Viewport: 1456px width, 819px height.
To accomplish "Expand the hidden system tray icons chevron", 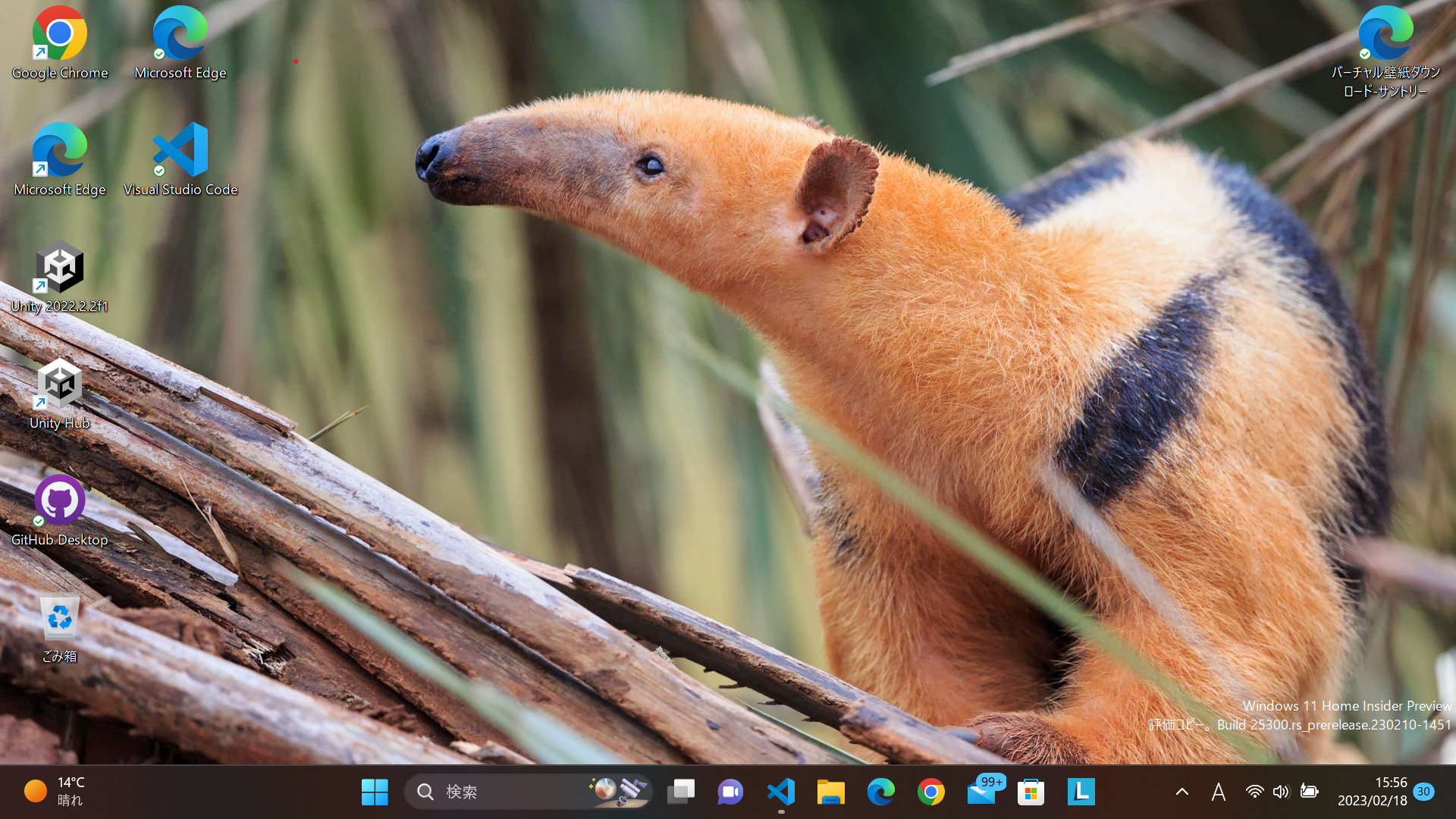I will 1181,792.
